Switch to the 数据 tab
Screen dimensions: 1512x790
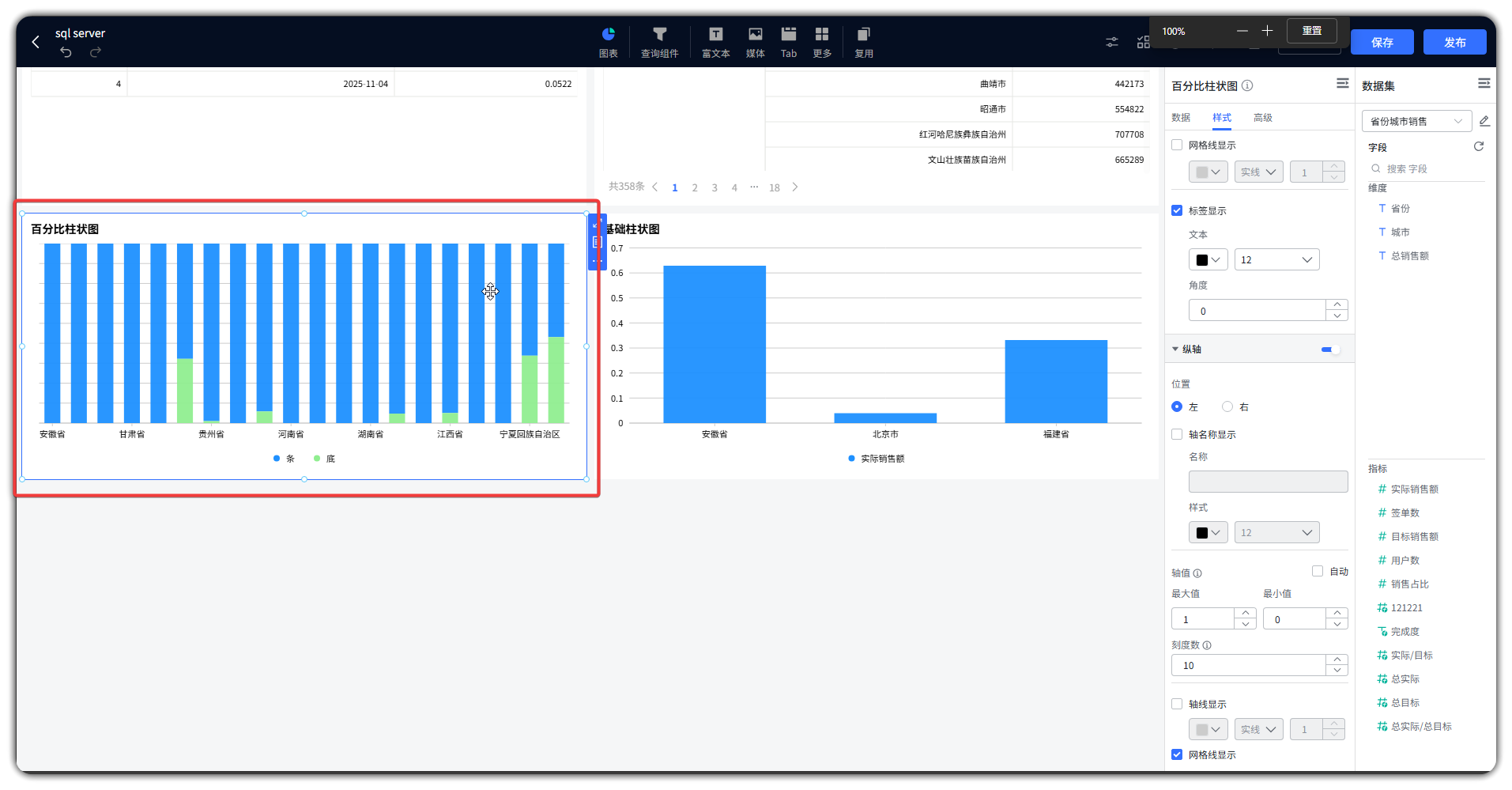pyautogui.click(x=1181, y=118)
